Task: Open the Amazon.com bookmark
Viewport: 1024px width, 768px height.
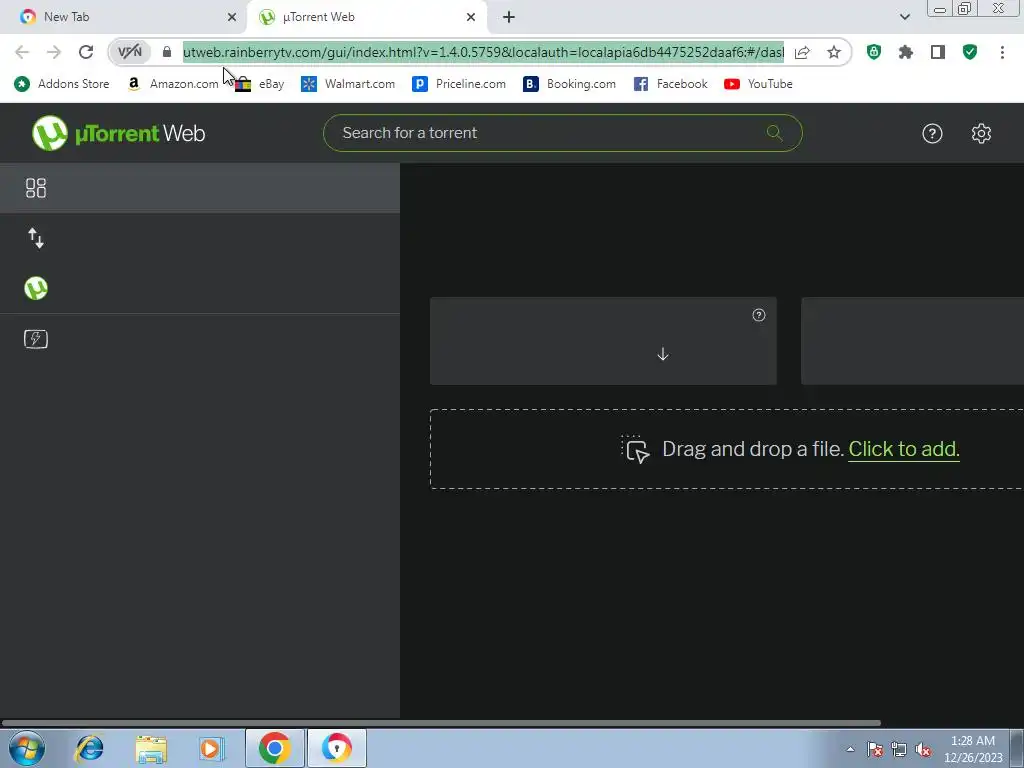Action: [172, 84]
